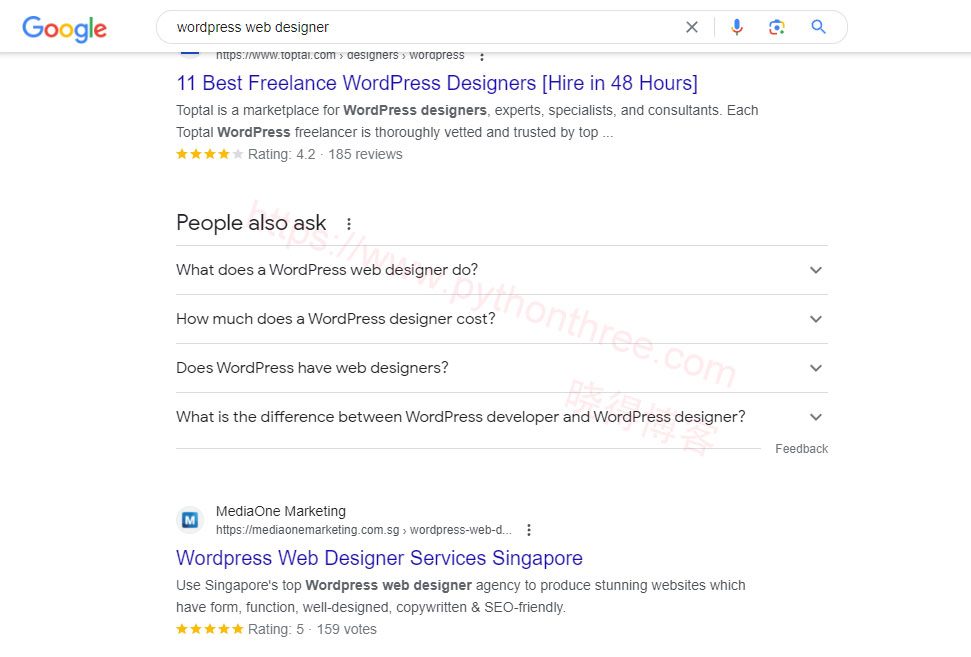The width and height of the screenshot is (971, 657).
Task: Click the toptal.com URL breadcrumb
Action: (x=340, y=56)
